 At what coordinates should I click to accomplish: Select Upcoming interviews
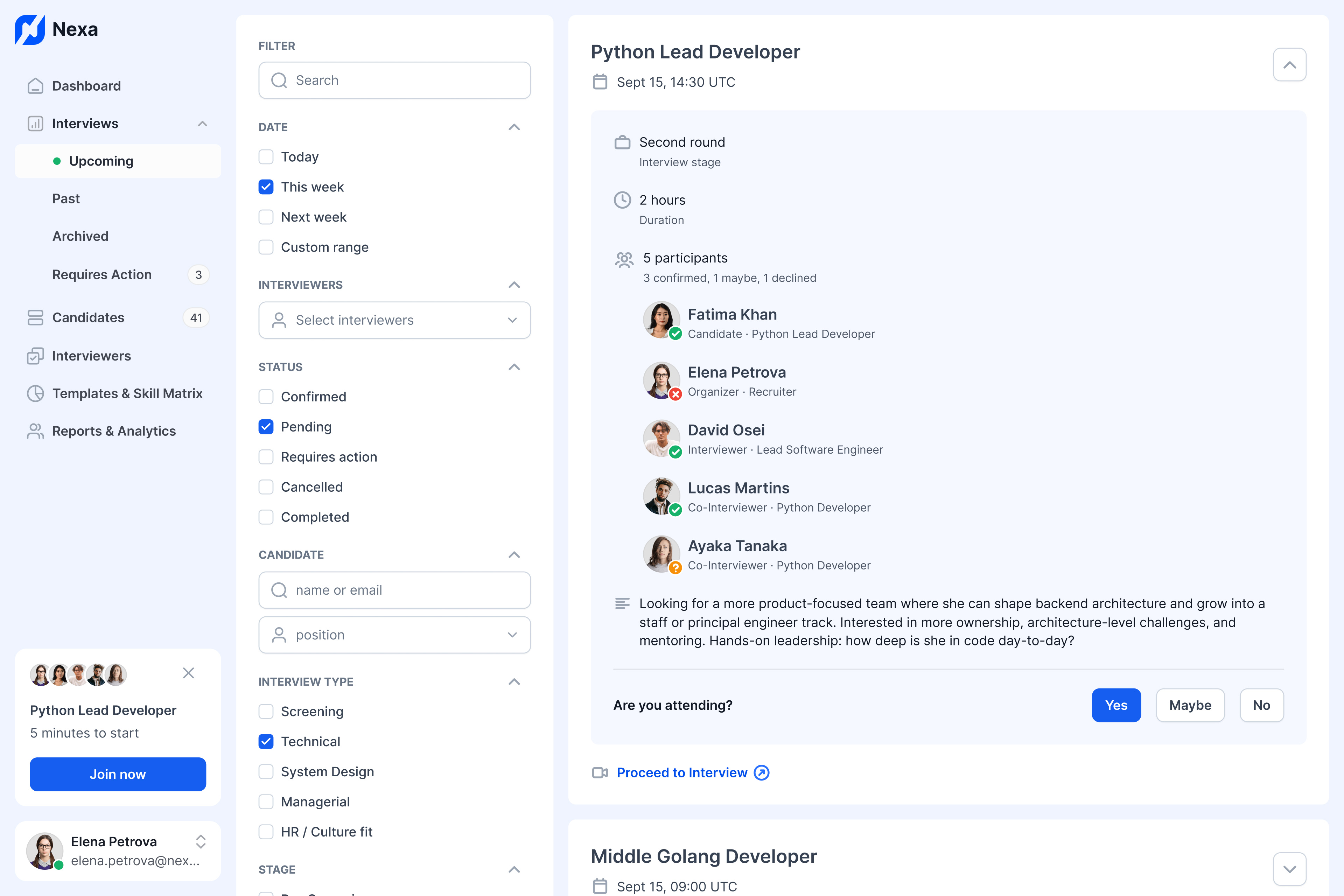118,161
